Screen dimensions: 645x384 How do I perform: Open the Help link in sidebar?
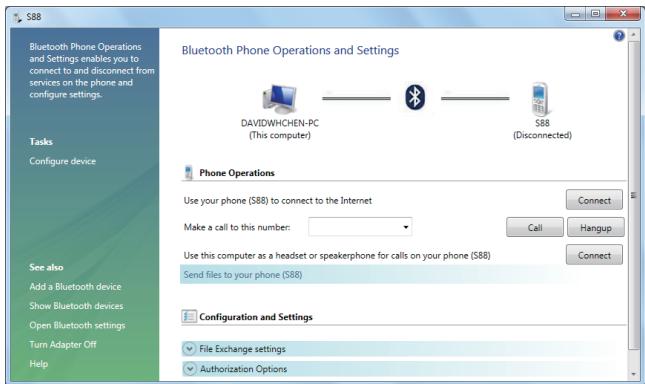[x=39, y=364]
